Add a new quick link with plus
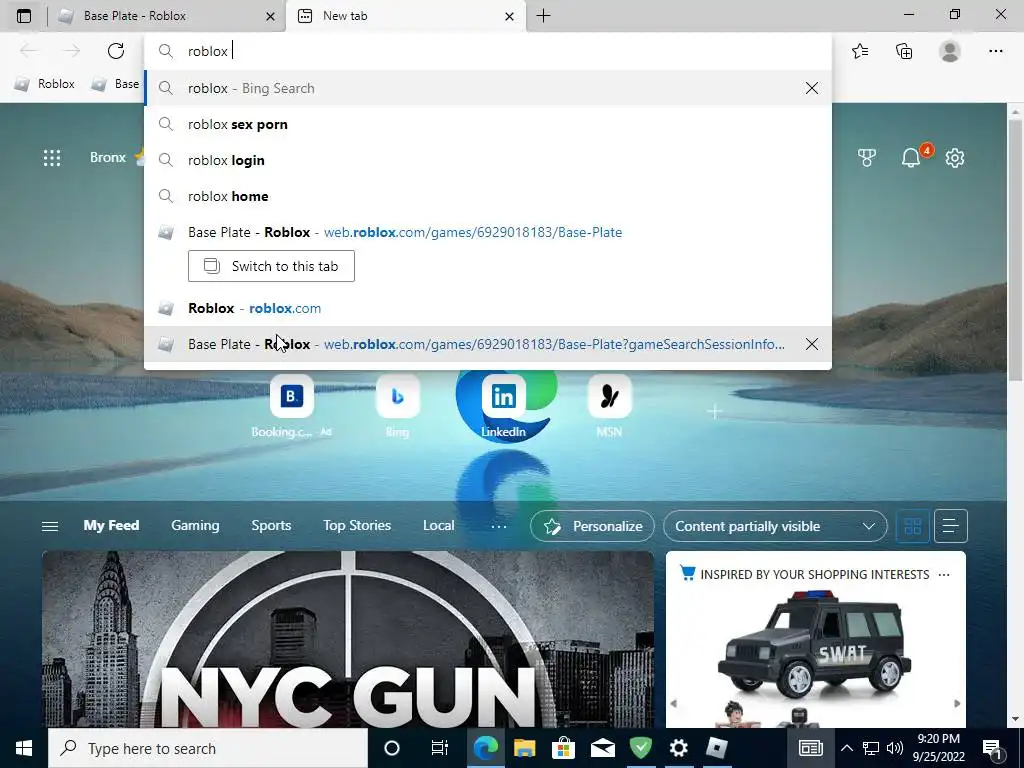1024x768 pixels. (x=714, y=411)
